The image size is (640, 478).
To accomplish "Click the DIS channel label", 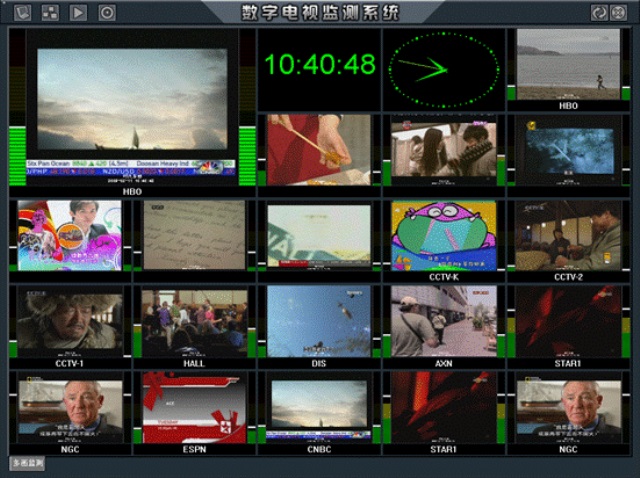I will click(x=319, y=363).
